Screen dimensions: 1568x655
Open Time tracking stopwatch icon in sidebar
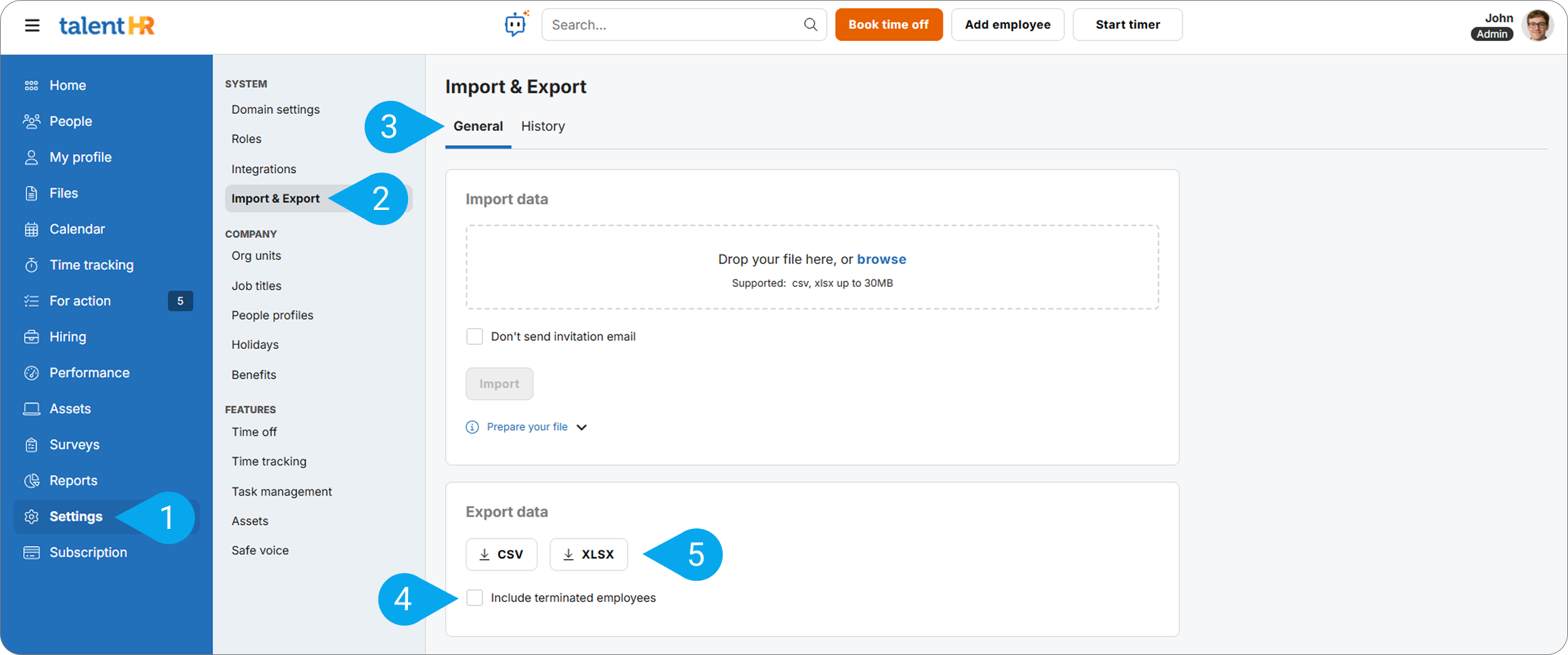[x=31, y=265]
